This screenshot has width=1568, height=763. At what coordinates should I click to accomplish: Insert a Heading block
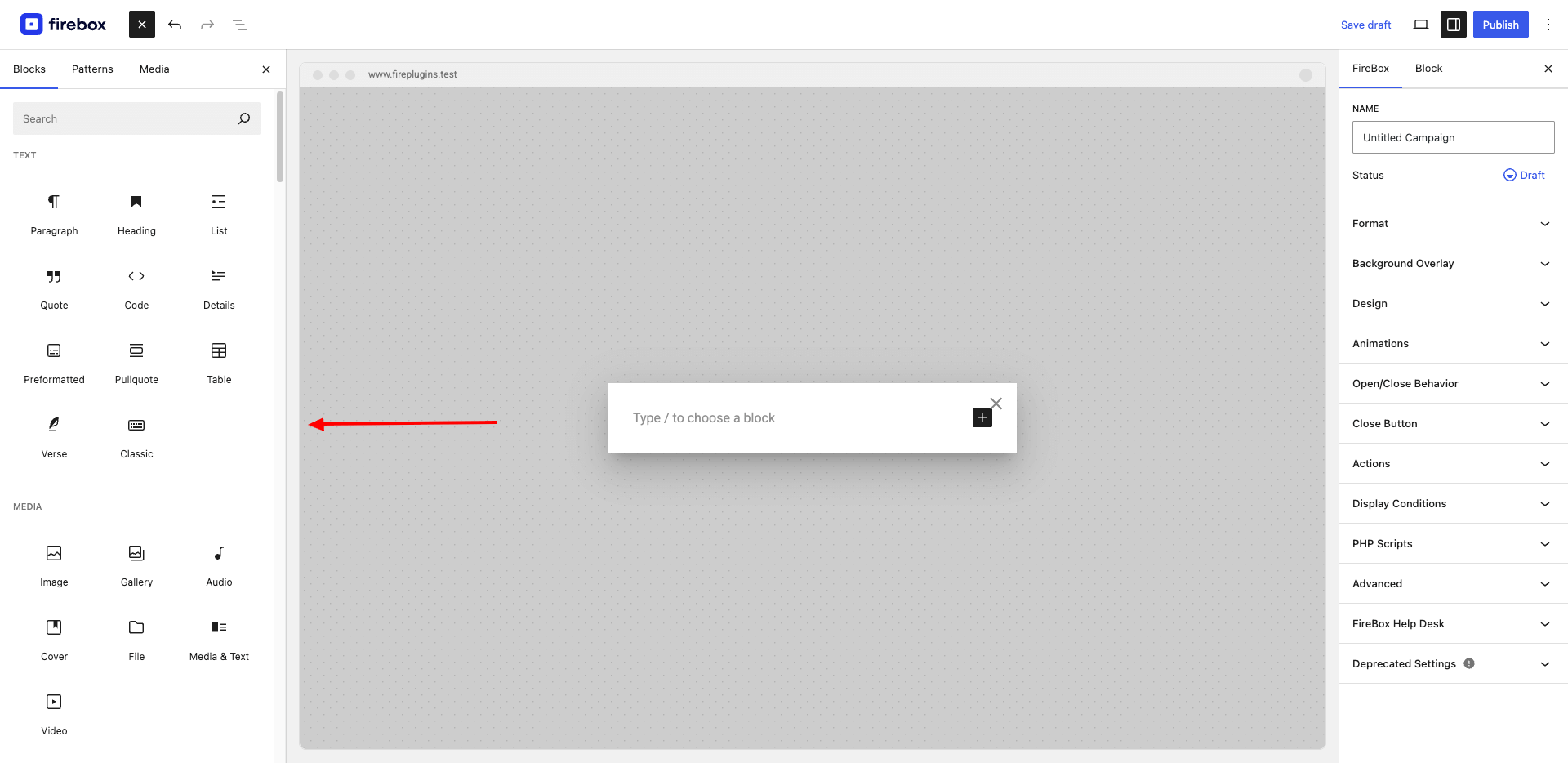136,214
